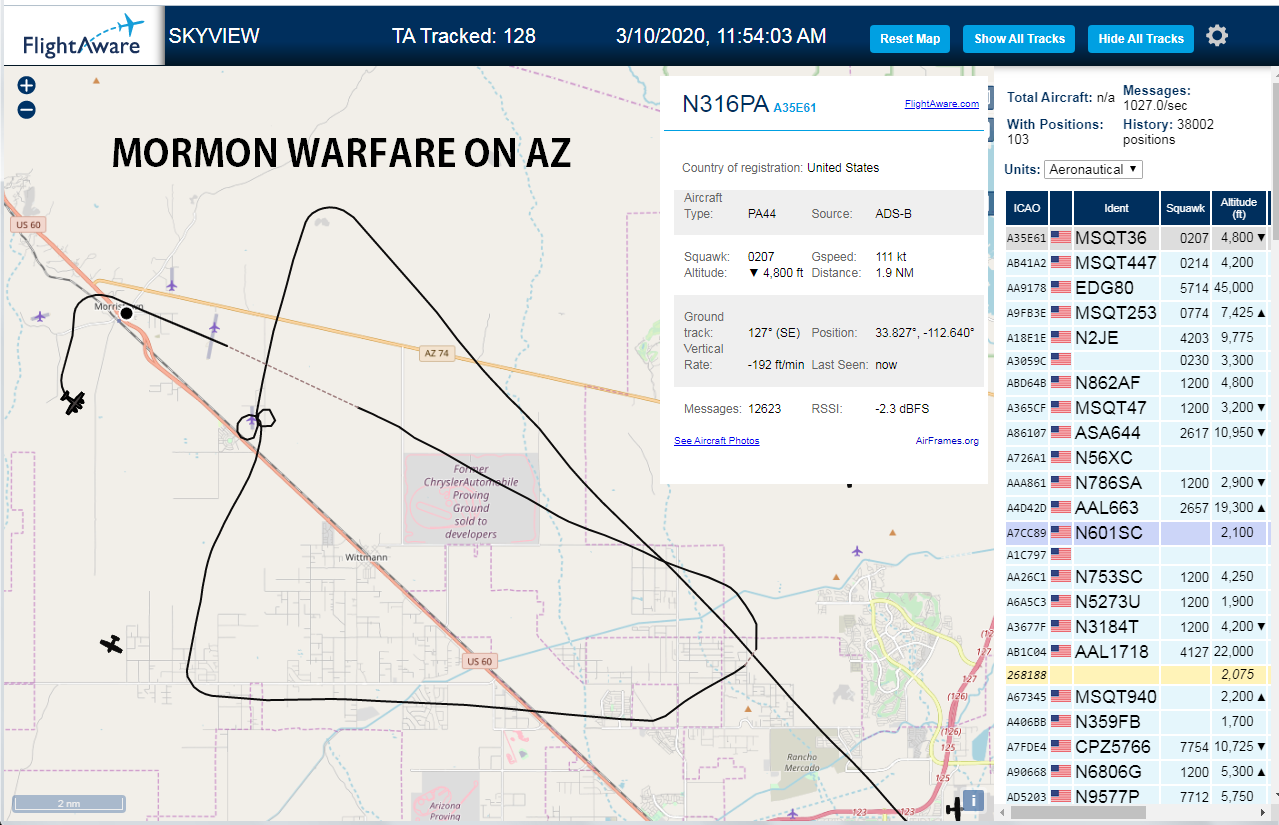
Task: Select the N753SC aircraft row
Action: pyautogui.click(x=1137, y=576)
